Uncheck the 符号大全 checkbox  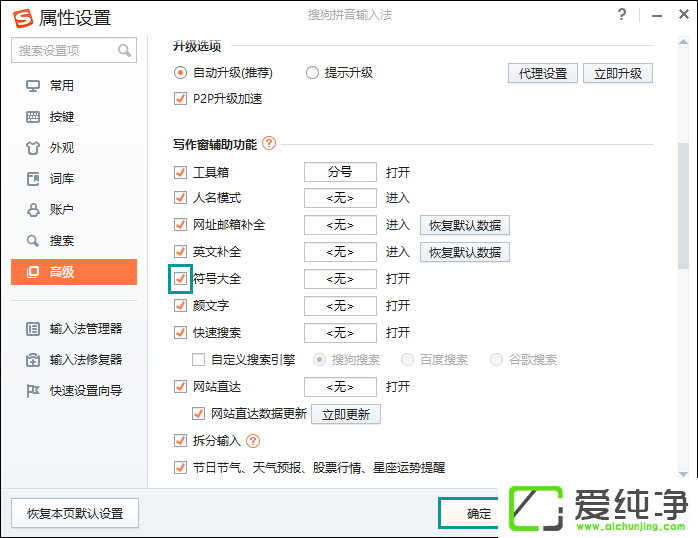[181, 279]
